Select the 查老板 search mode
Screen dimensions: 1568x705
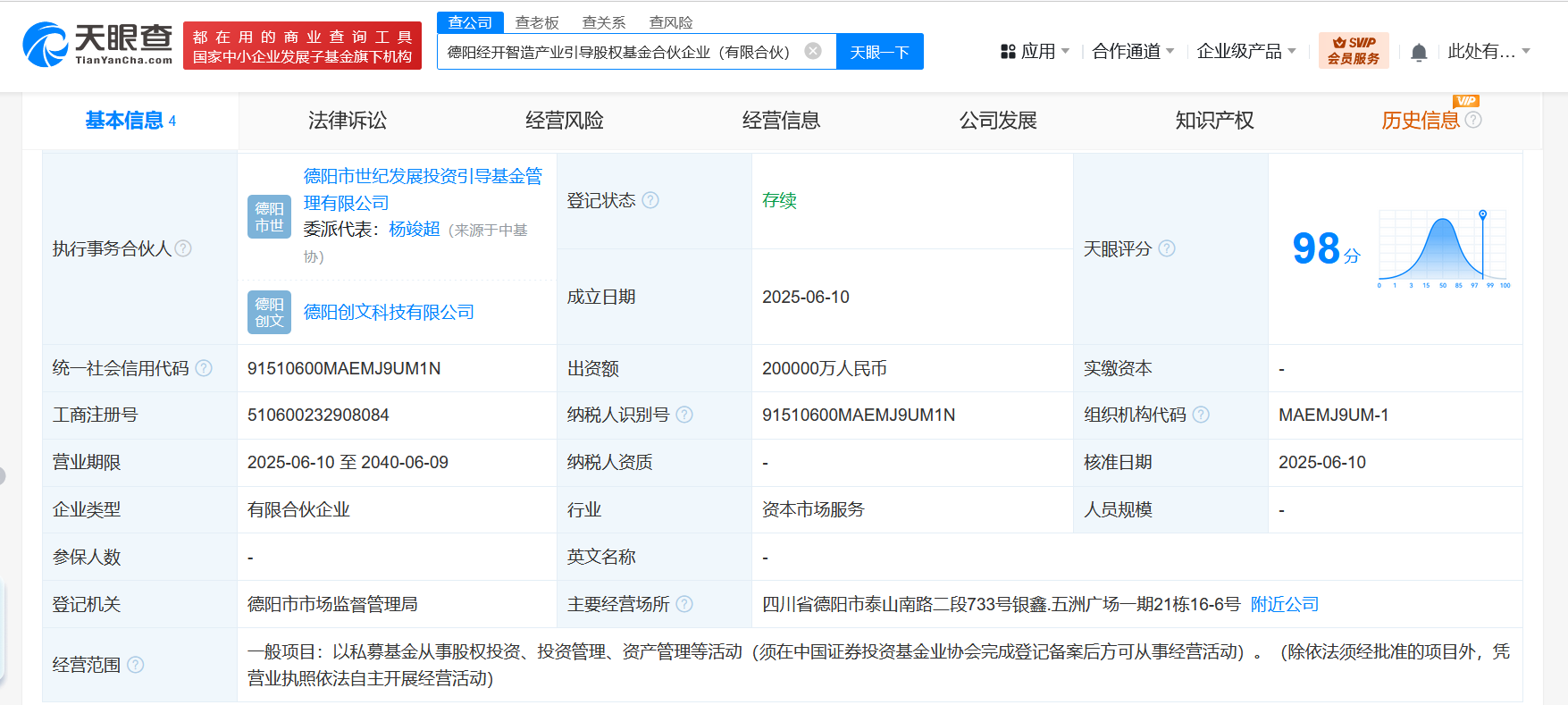[537, 22]
